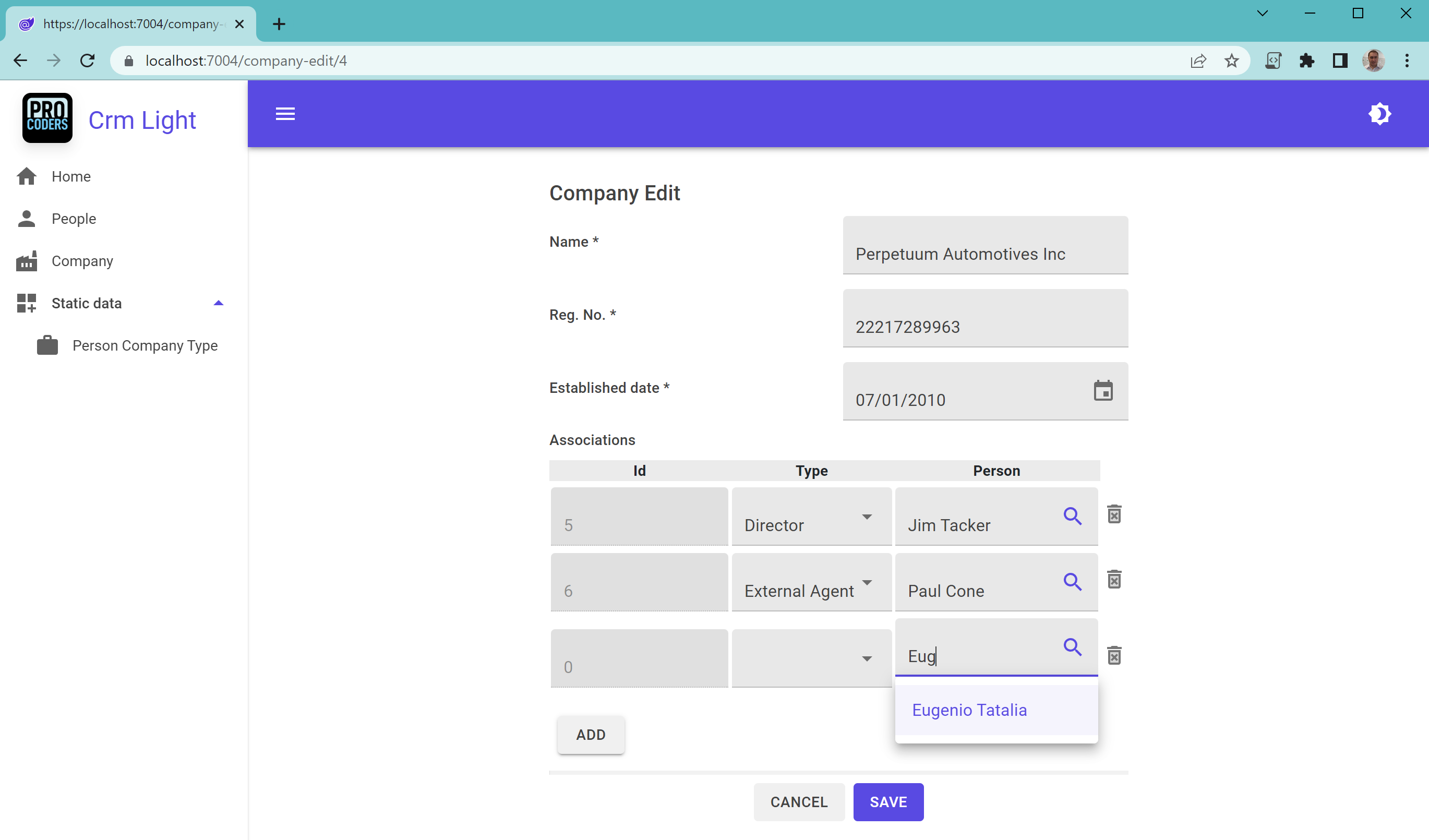Open Person Company Type

[145, 345]
